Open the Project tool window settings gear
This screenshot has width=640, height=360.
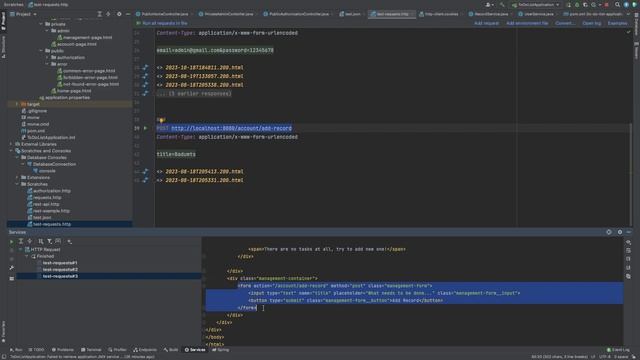[119, 14]
